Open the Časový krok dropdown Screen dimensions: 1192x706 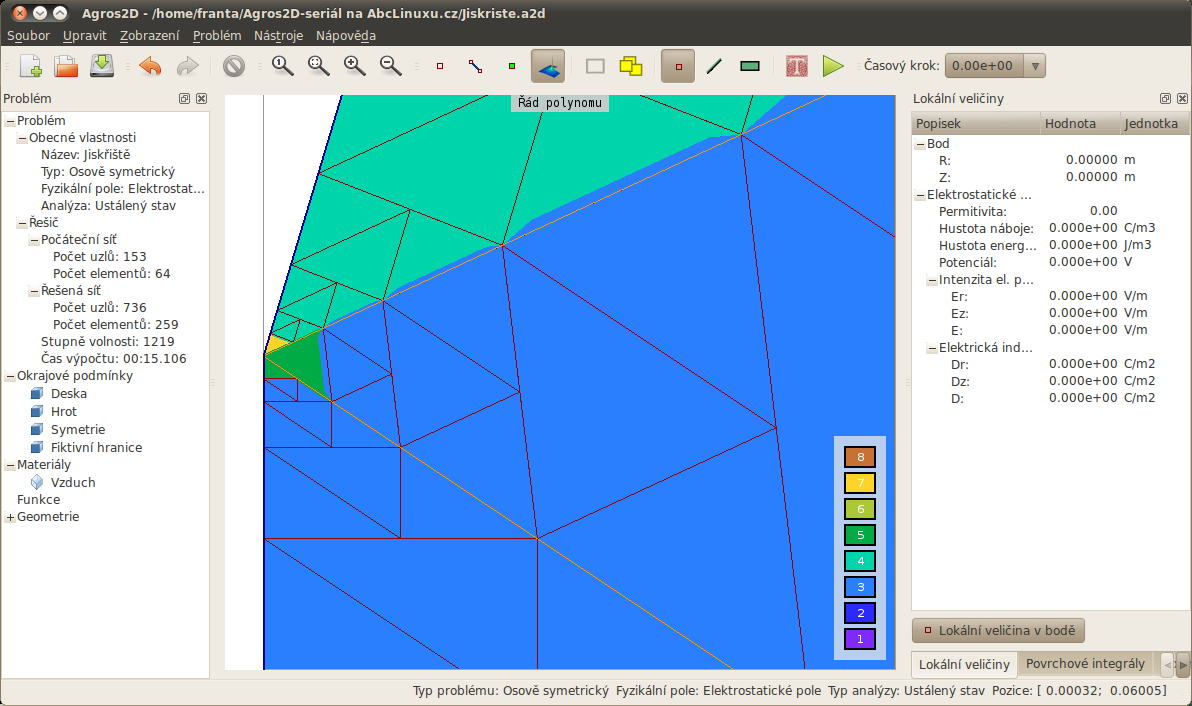[x=995, y=65]
